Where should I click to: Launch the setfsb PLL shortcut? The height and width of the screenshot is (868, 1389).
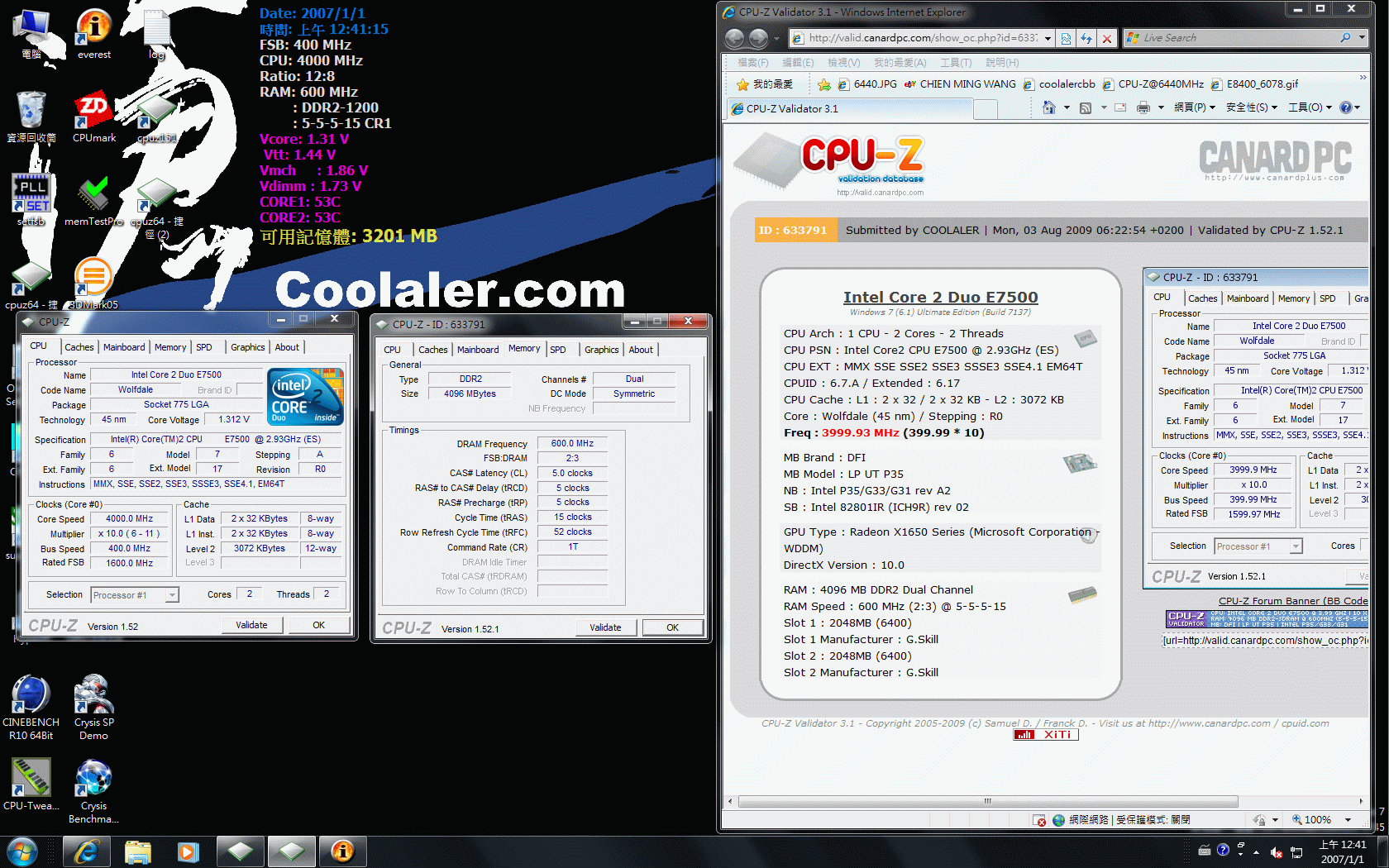(x=31, y=199)
